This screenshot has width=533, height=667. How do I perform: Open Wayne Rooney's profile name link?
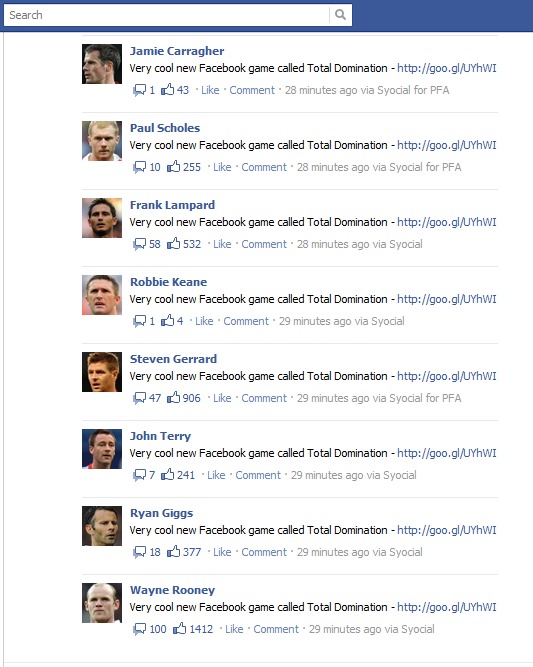172,590
